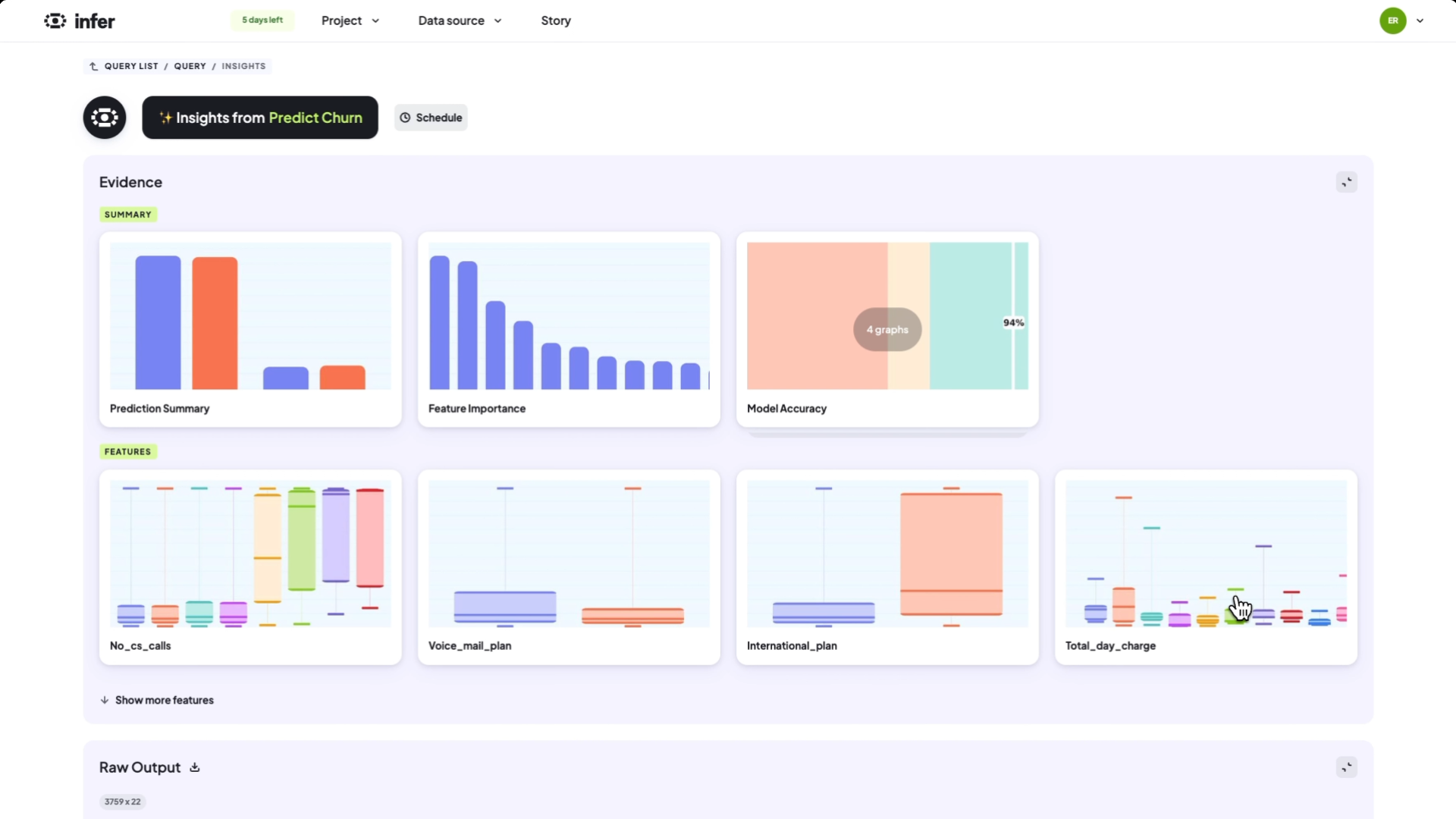Expand the account menu chevron

pyautogui.click(x=1420, y=21)
